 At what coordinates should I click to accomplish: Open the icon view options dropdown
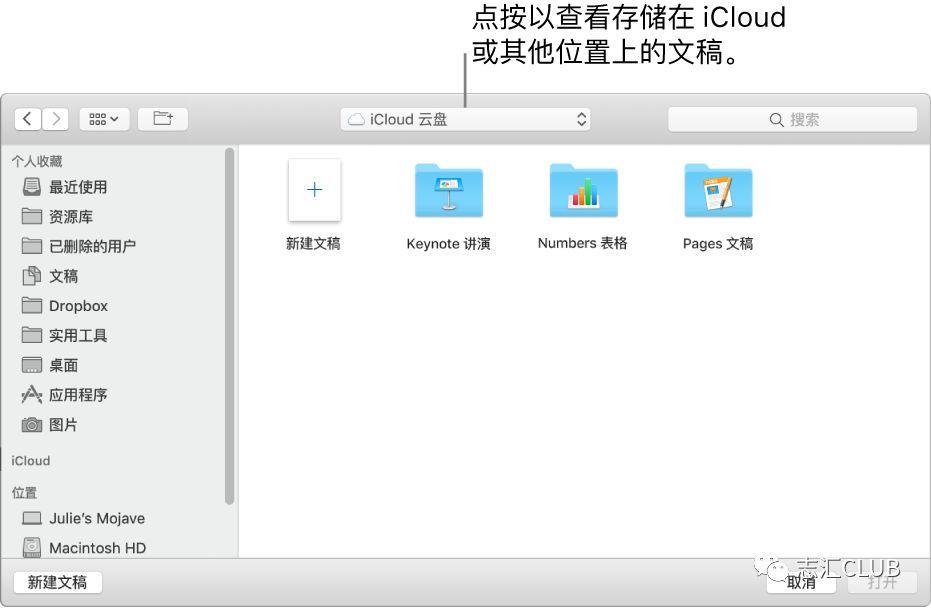point(104,119)
